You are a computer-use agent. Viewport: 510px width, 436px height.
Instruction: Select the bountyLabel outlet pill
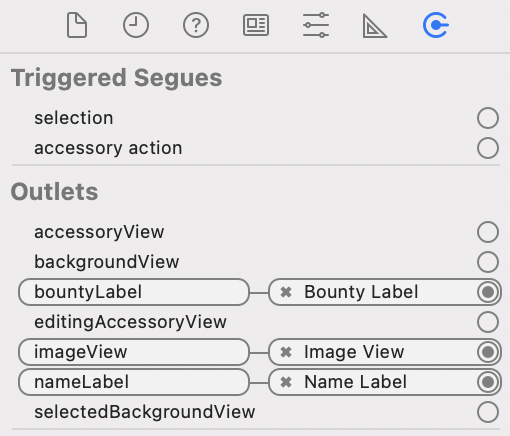tap(134, 292)
